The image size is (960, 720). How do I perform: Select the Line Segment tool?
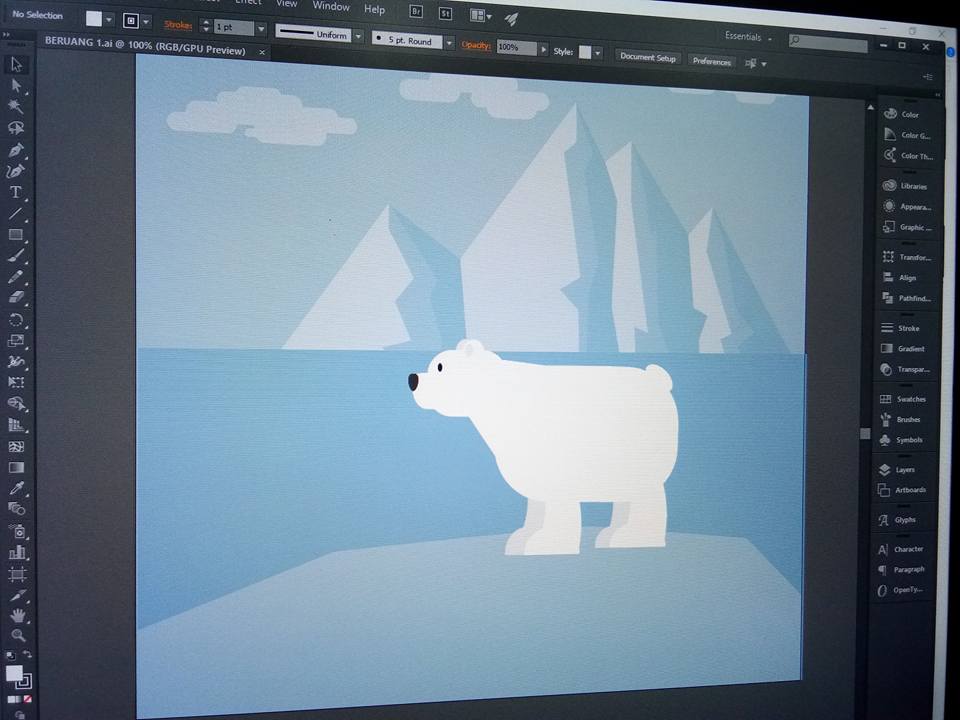tap(15, 214)
